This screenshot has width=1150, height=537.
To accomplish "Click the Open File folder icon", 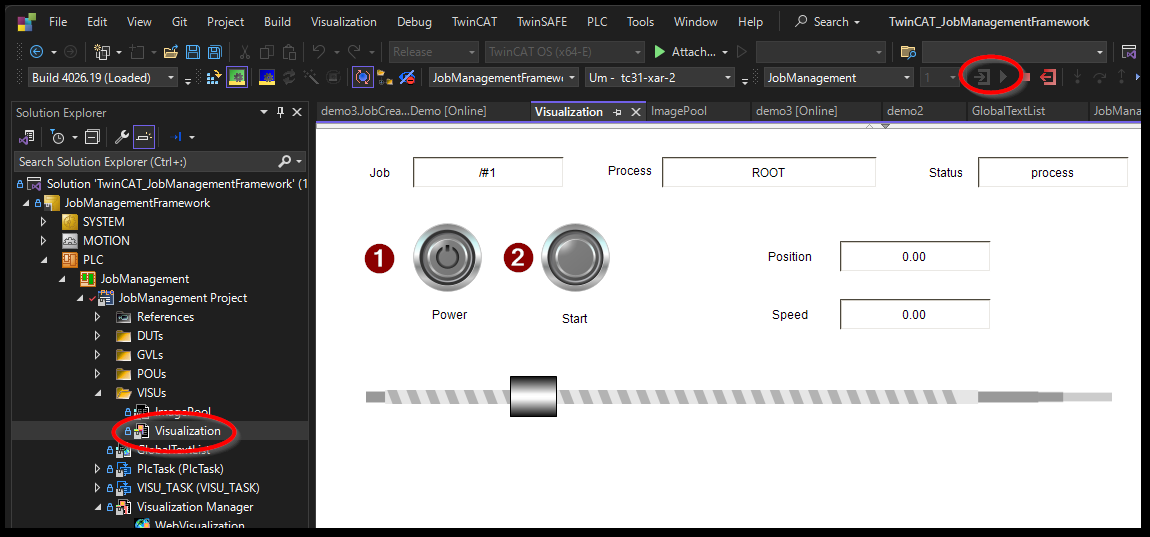I will pos(171,52).
